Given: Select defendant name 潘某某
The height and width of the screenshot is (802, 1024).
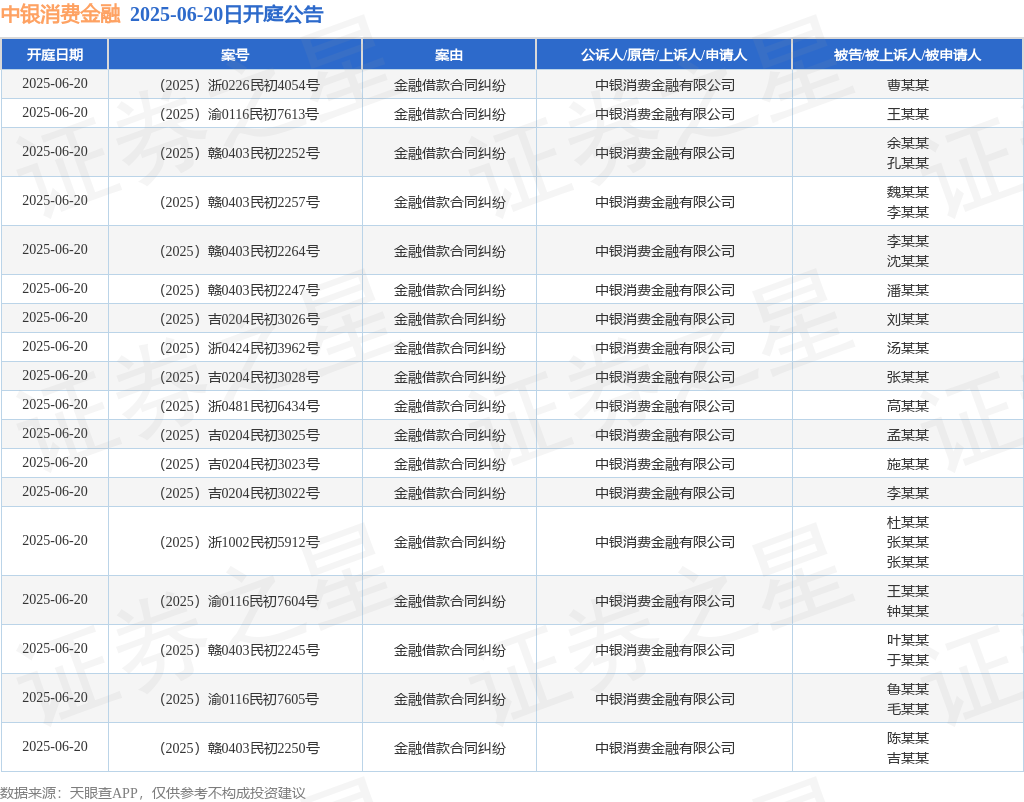Looking at the screenshot, I should tap(908, 290).
